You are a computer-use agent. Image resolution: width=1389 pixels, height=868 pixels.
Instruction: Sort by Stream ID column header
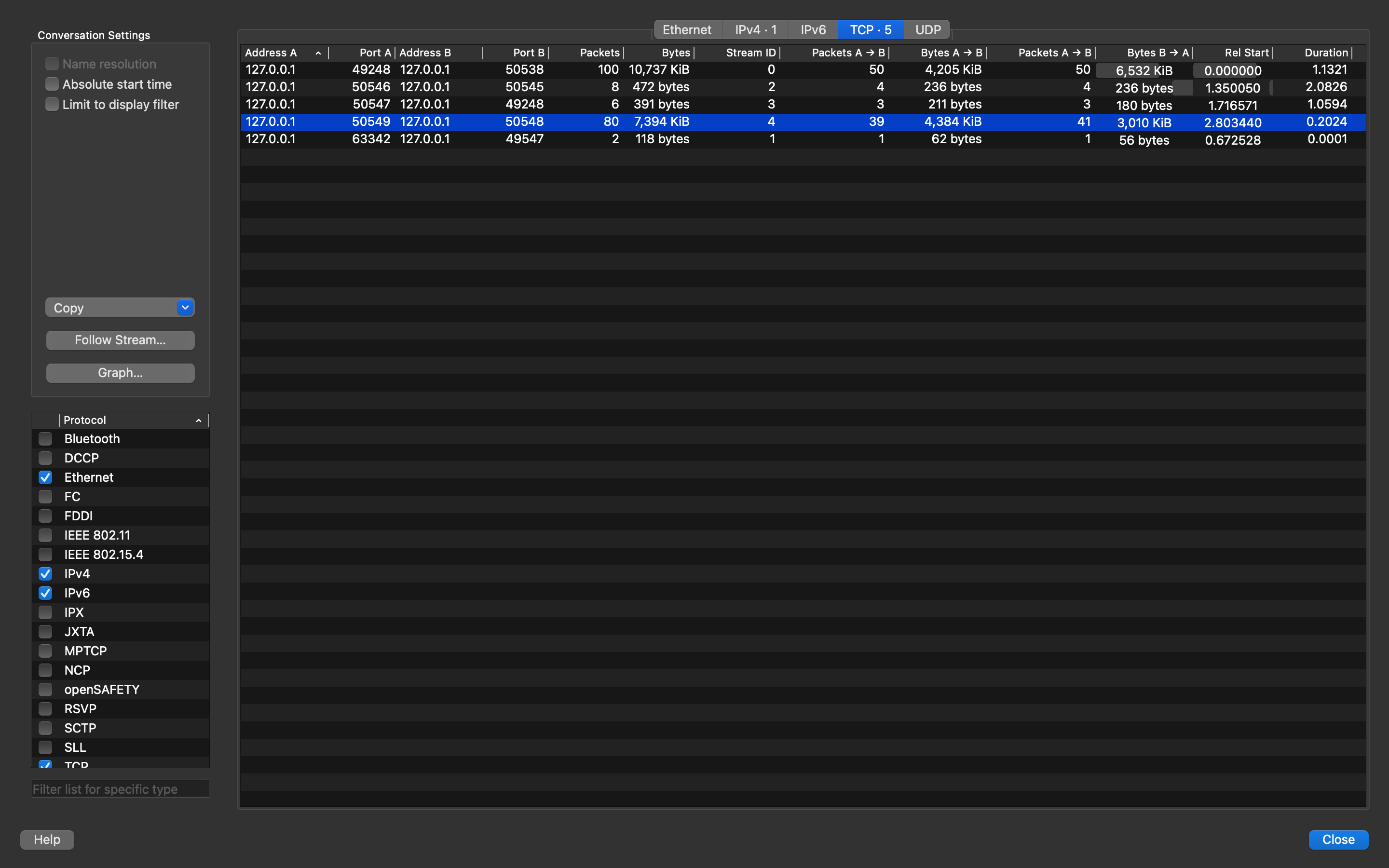click(737, 53)
